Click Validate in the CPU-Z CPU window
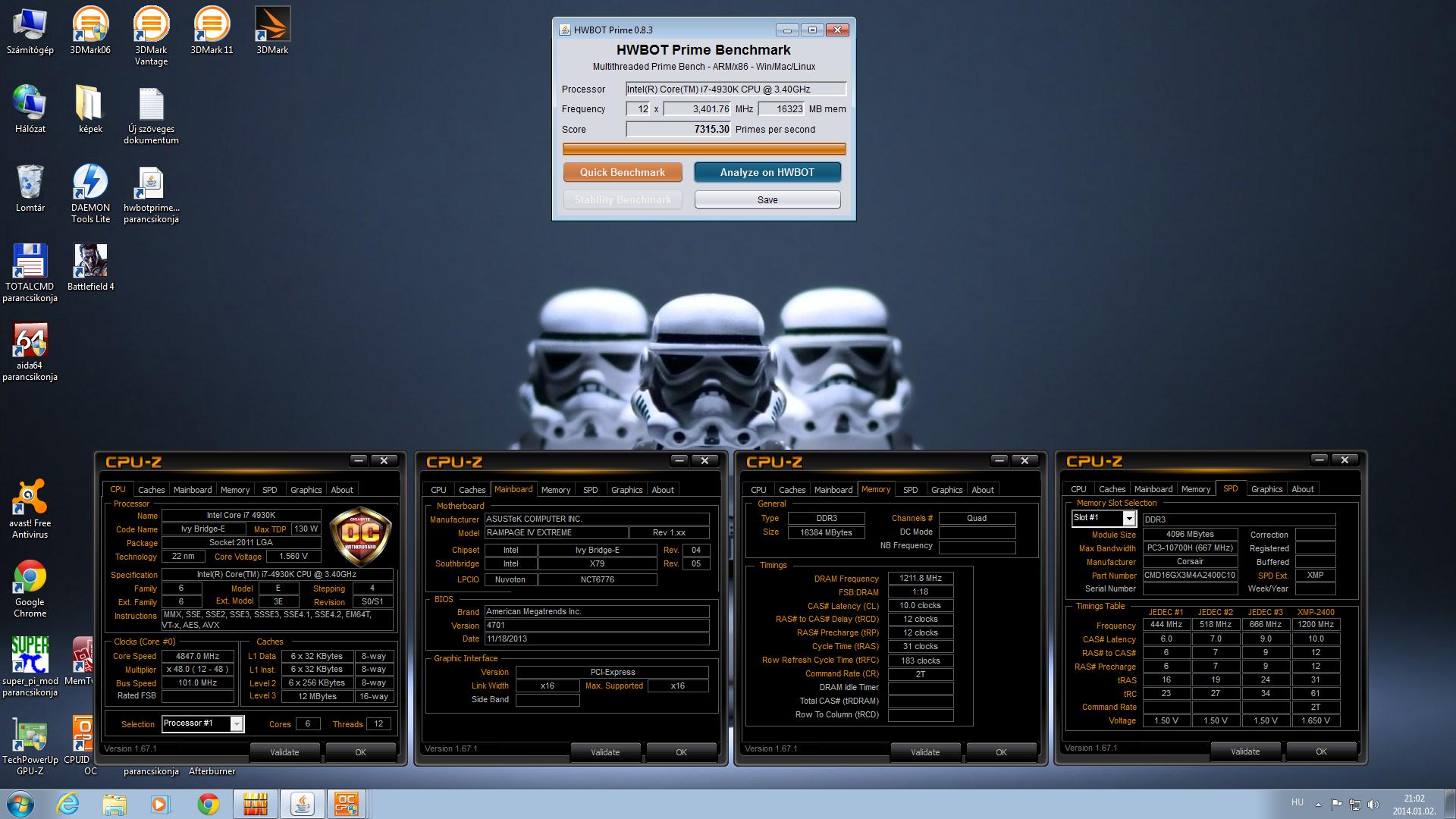 click(284, 752)
